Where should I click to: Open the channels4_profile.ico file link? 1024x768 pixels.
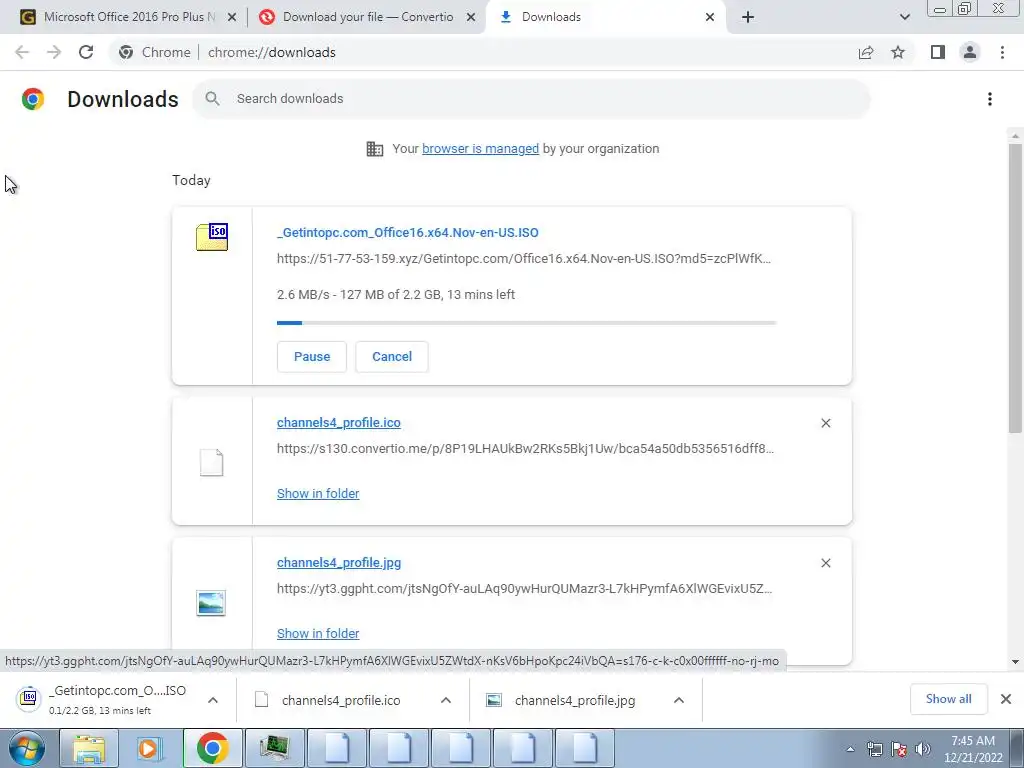(338, 423)
